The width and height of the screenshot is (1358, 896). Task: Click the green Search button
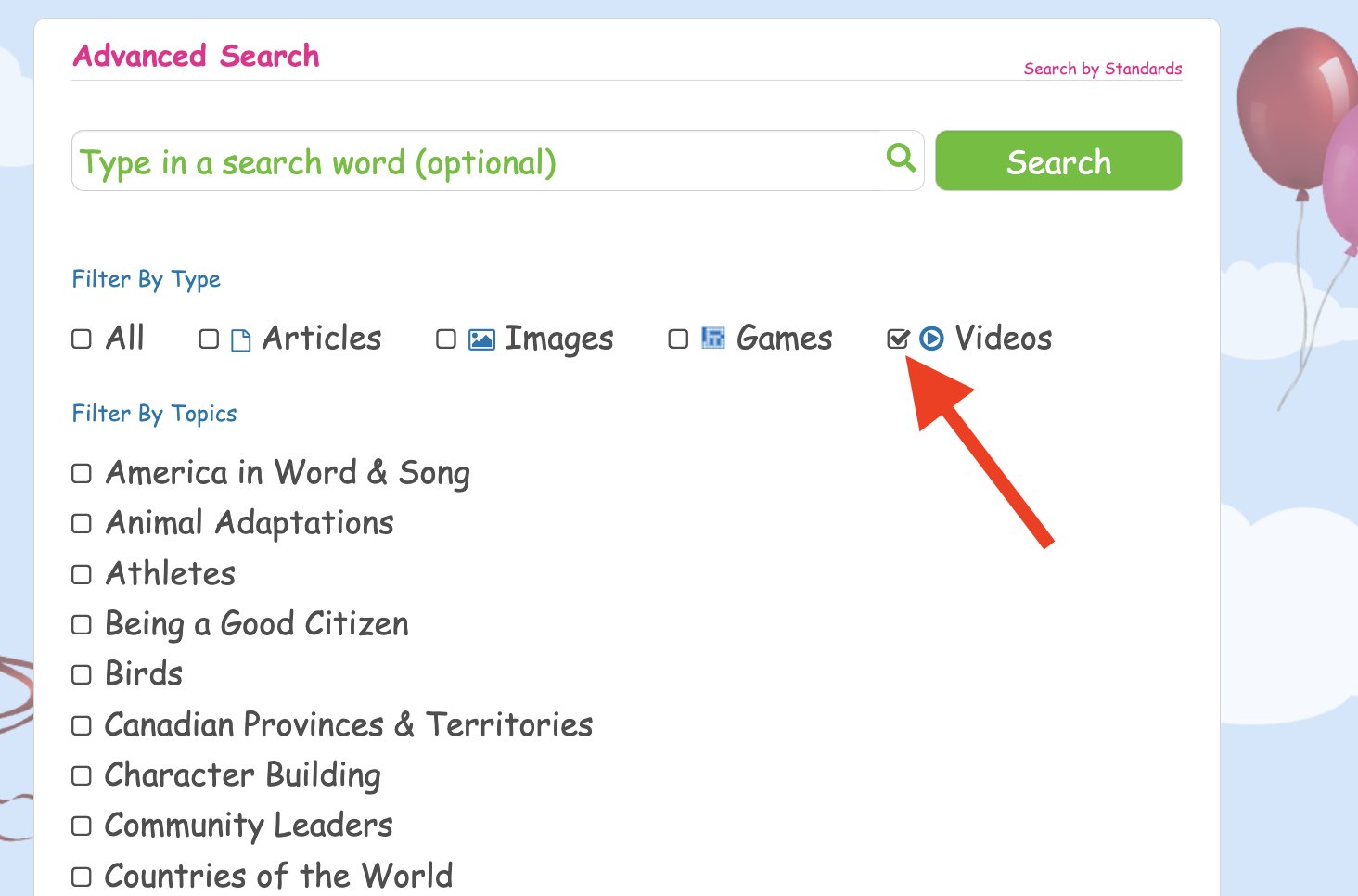[x=1058, y=160]
